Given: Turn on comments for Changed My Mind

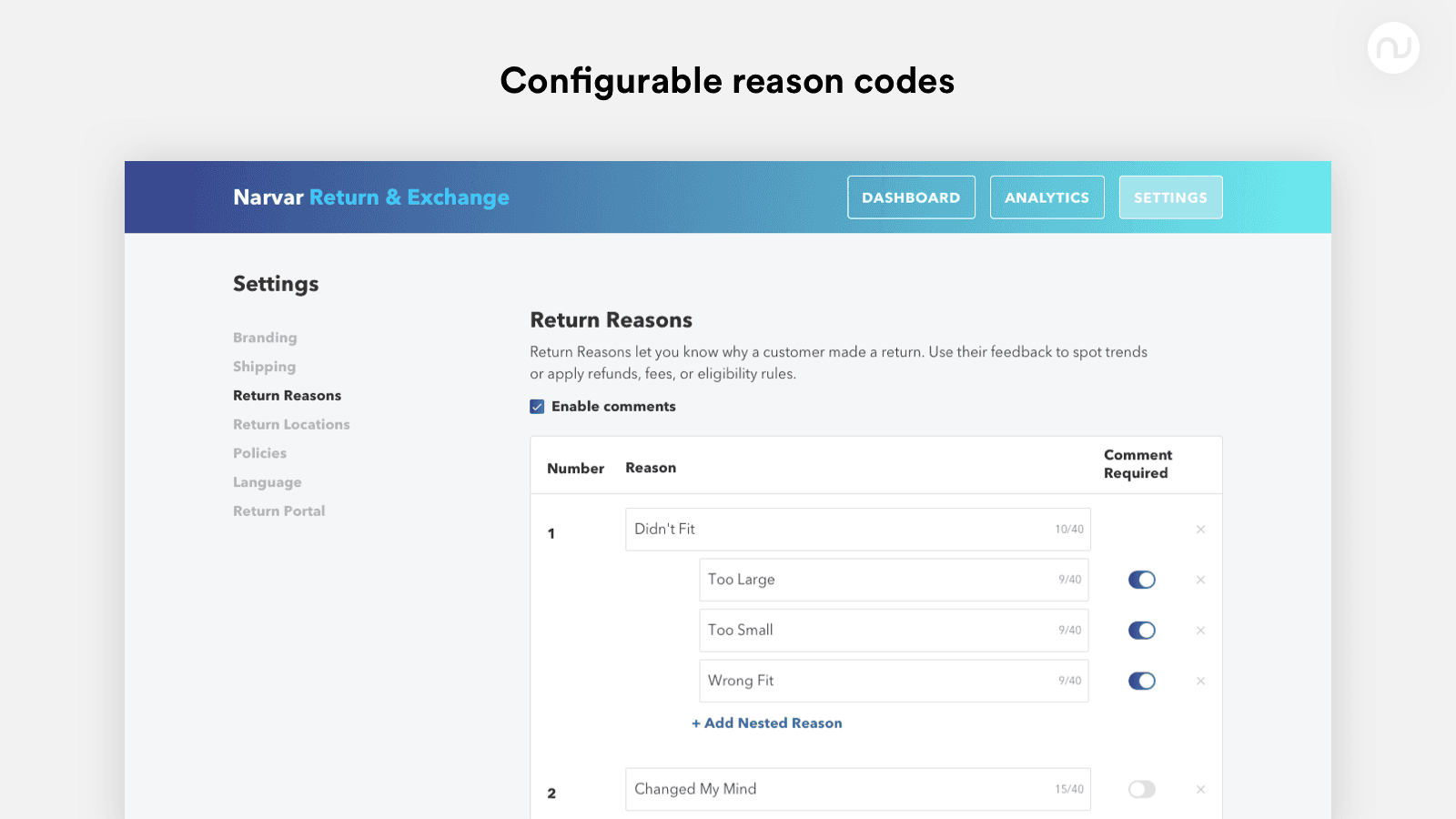Looking at the screenshot, I should (1142, 789).
